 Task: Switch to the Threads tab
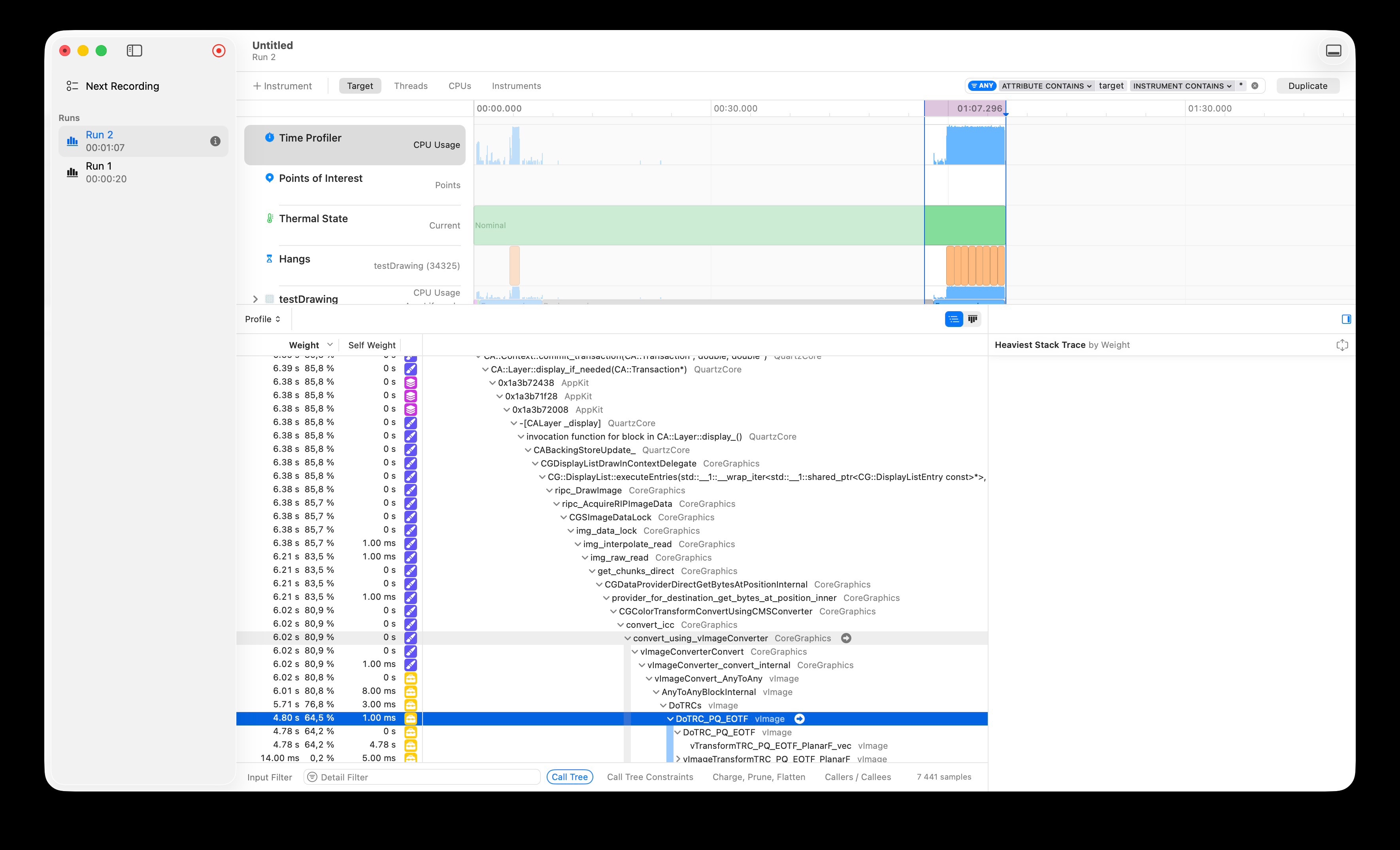click(410, 86)
